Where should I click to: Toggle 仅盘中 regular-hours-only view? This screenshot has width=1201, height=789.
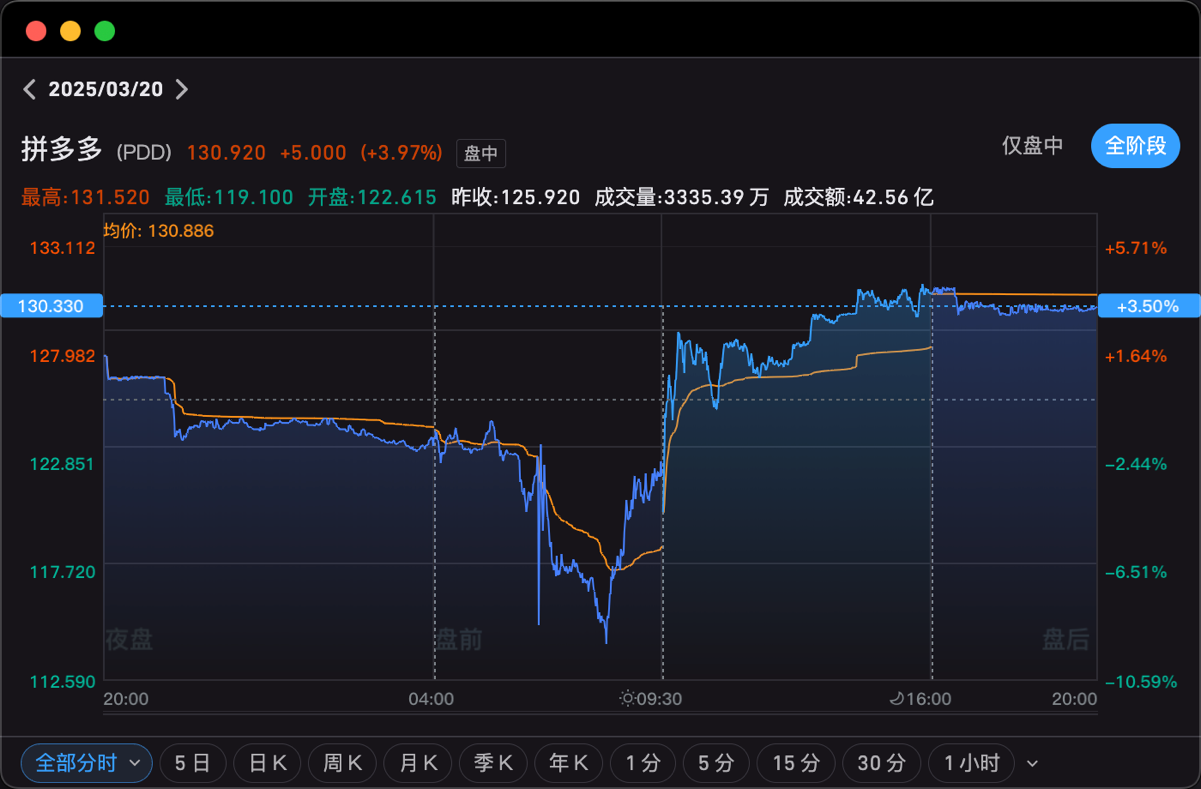coord(1033,146)
